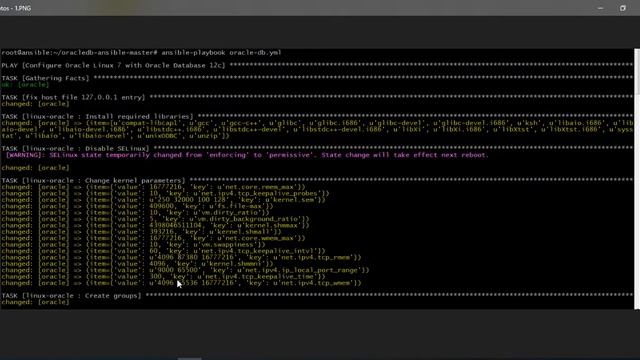Click the kernel.shmmax changed line
The height and width of the screenshot is (360, 640).
point(155,225)
